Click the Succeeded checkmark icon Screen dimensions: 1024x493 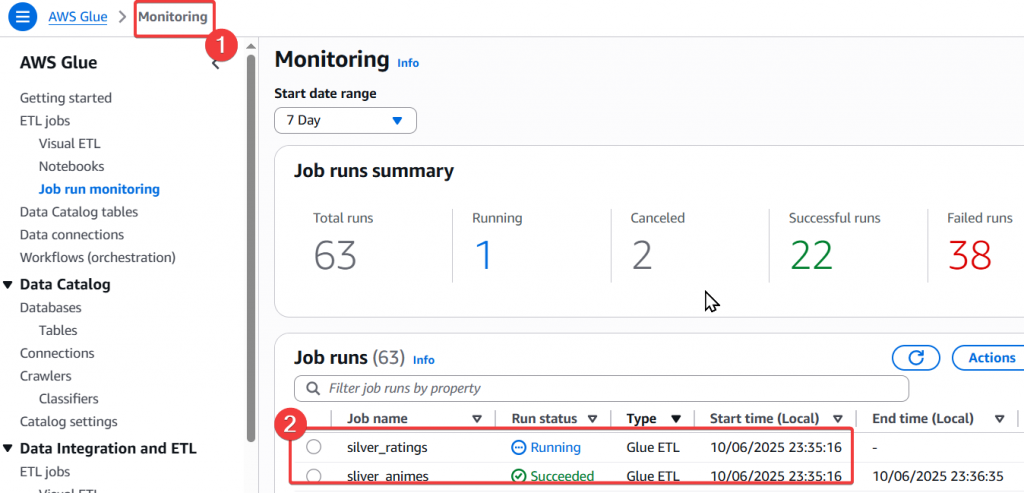519,476
